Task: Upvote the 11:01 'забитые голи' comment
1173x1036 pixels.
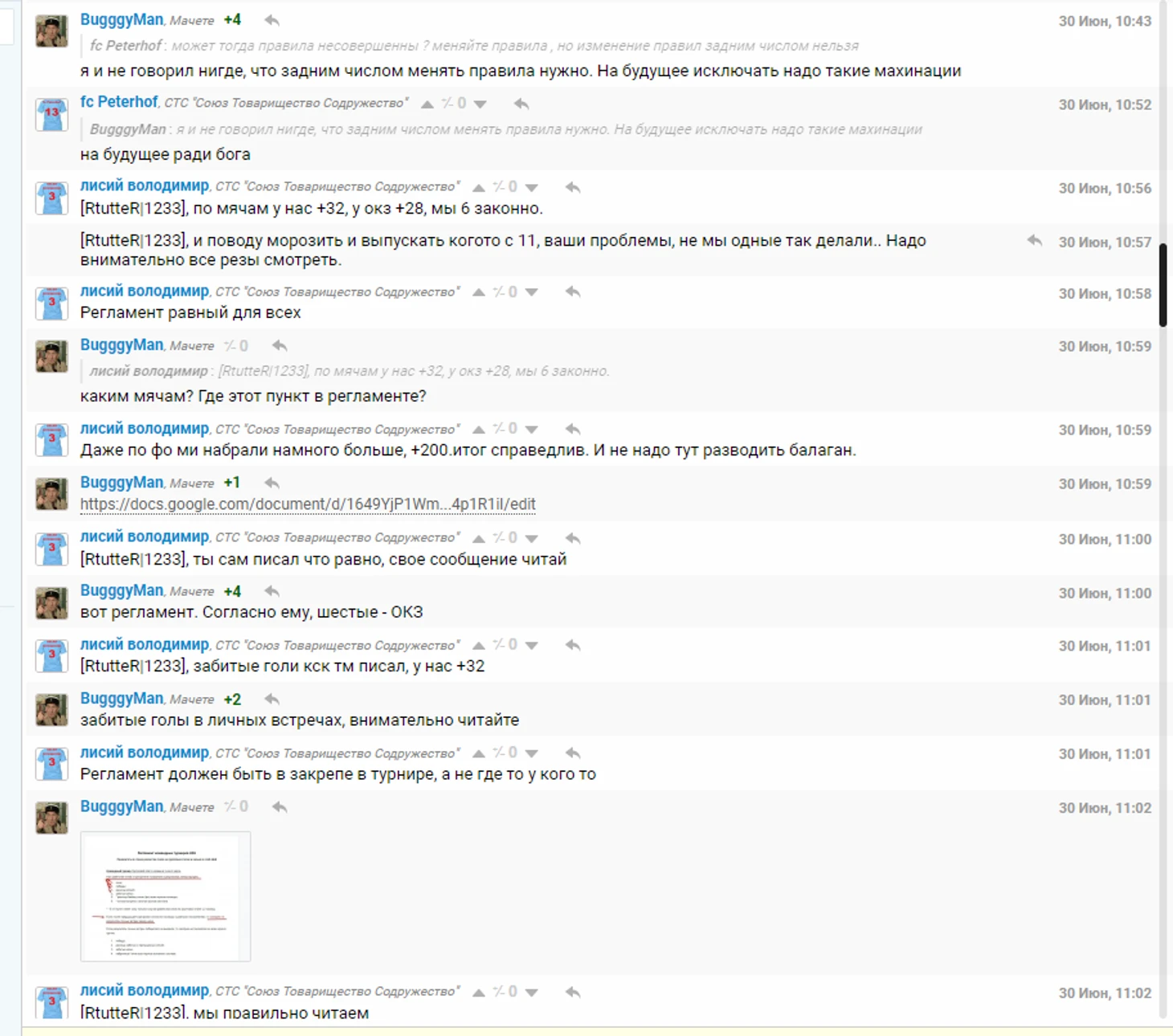Action: 479,646
